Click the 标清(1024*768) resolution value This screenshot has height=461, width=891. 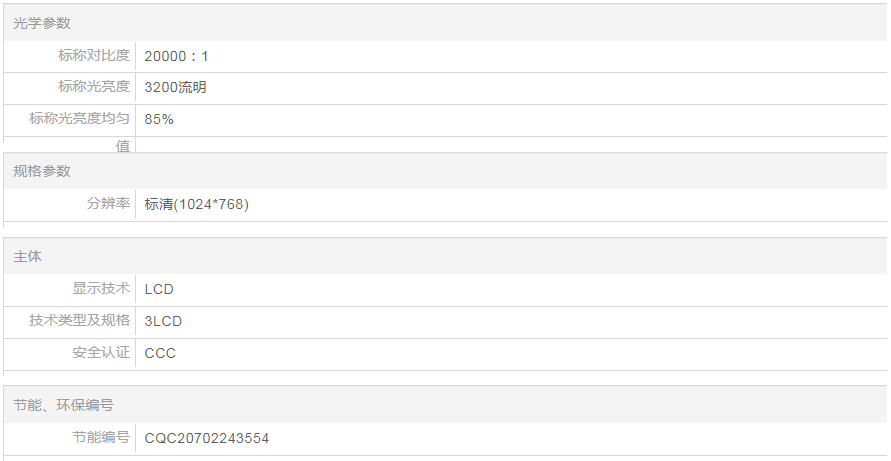[196, 204]
